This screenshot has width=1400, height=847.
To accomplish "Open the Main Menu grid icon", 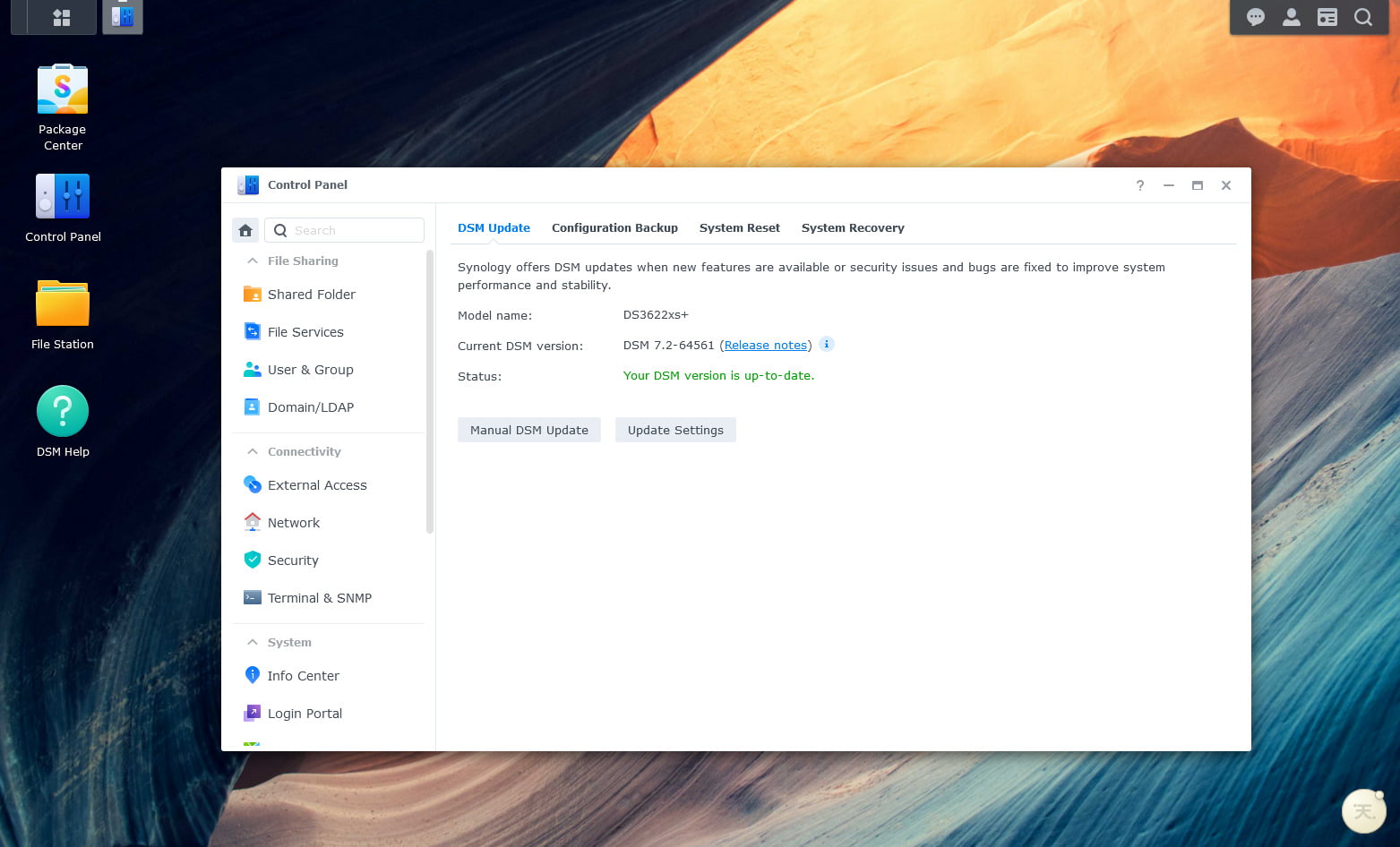I will [62, 17].
